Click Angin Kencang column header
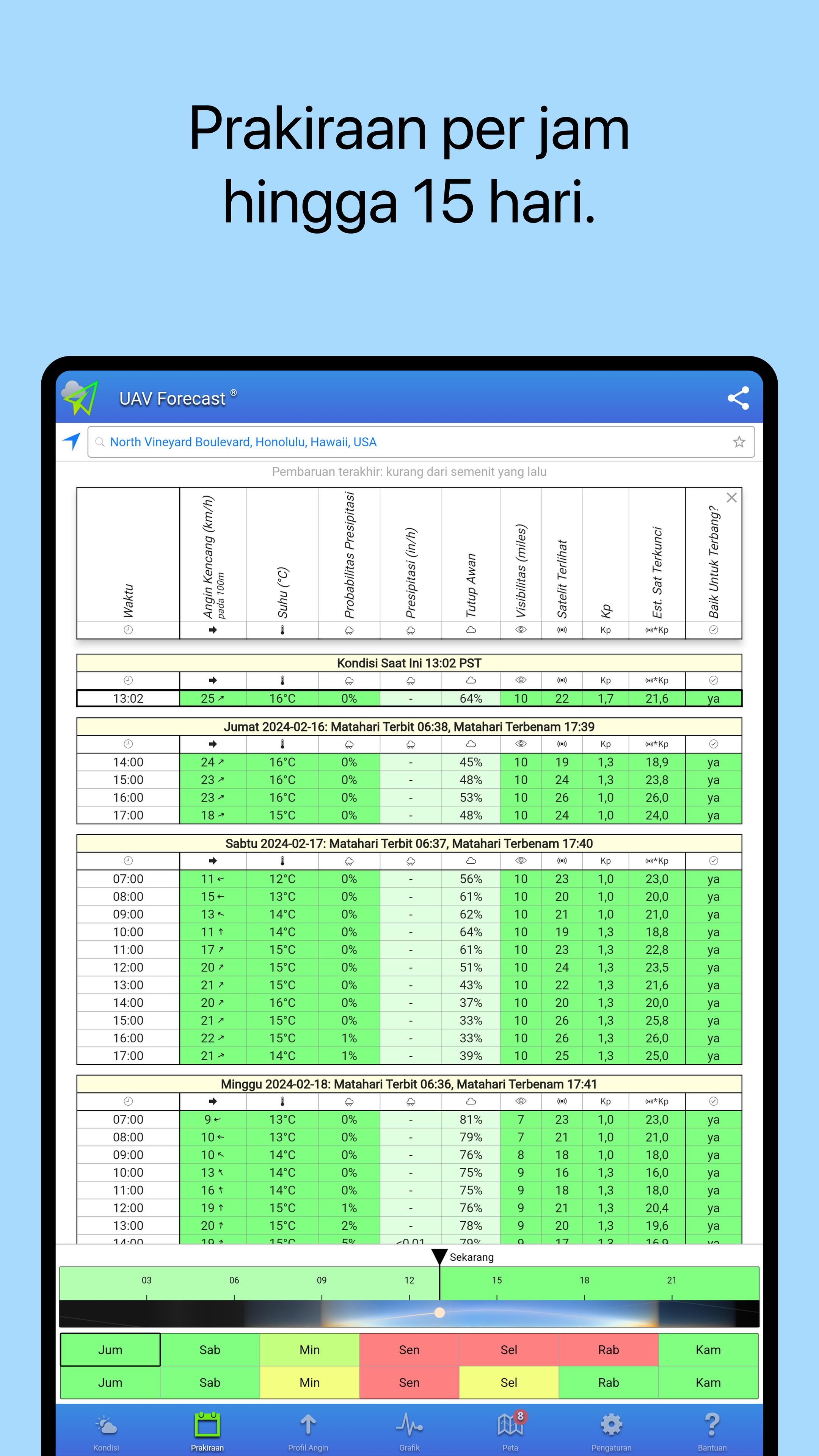Viewport: 819px width, 1456px height. [212, 555]
